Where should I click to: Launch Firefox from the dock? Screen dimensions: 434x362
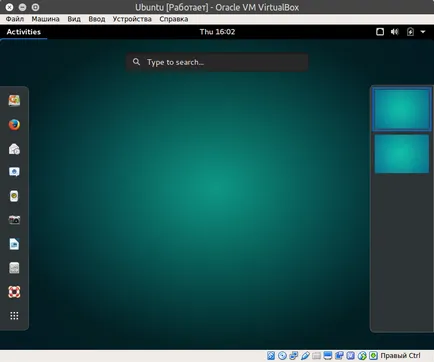(x=14, y=125)
